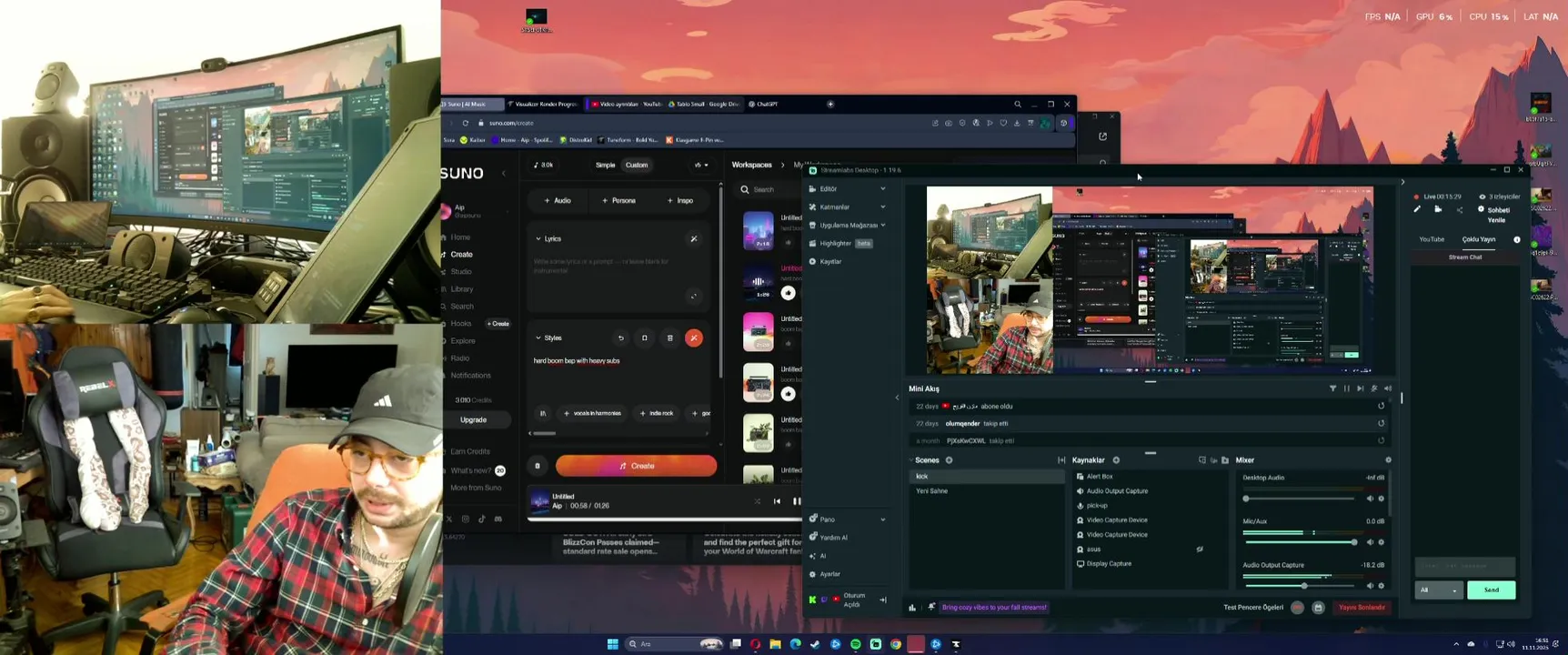This screenshot has height=655, width=1568.
Task: Pause the Mini Akış alert queue
Action: click(1347, 388)
